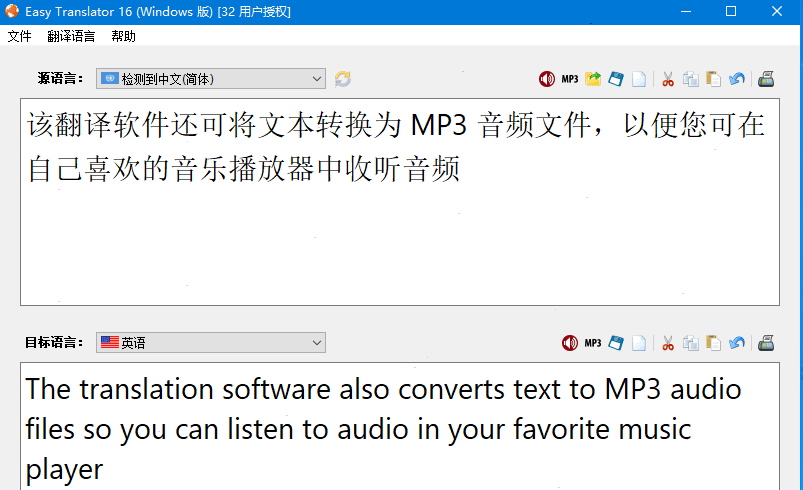Clear translated text with the new page icon
This screenshot has width=803, height=490.
(639, 343)
